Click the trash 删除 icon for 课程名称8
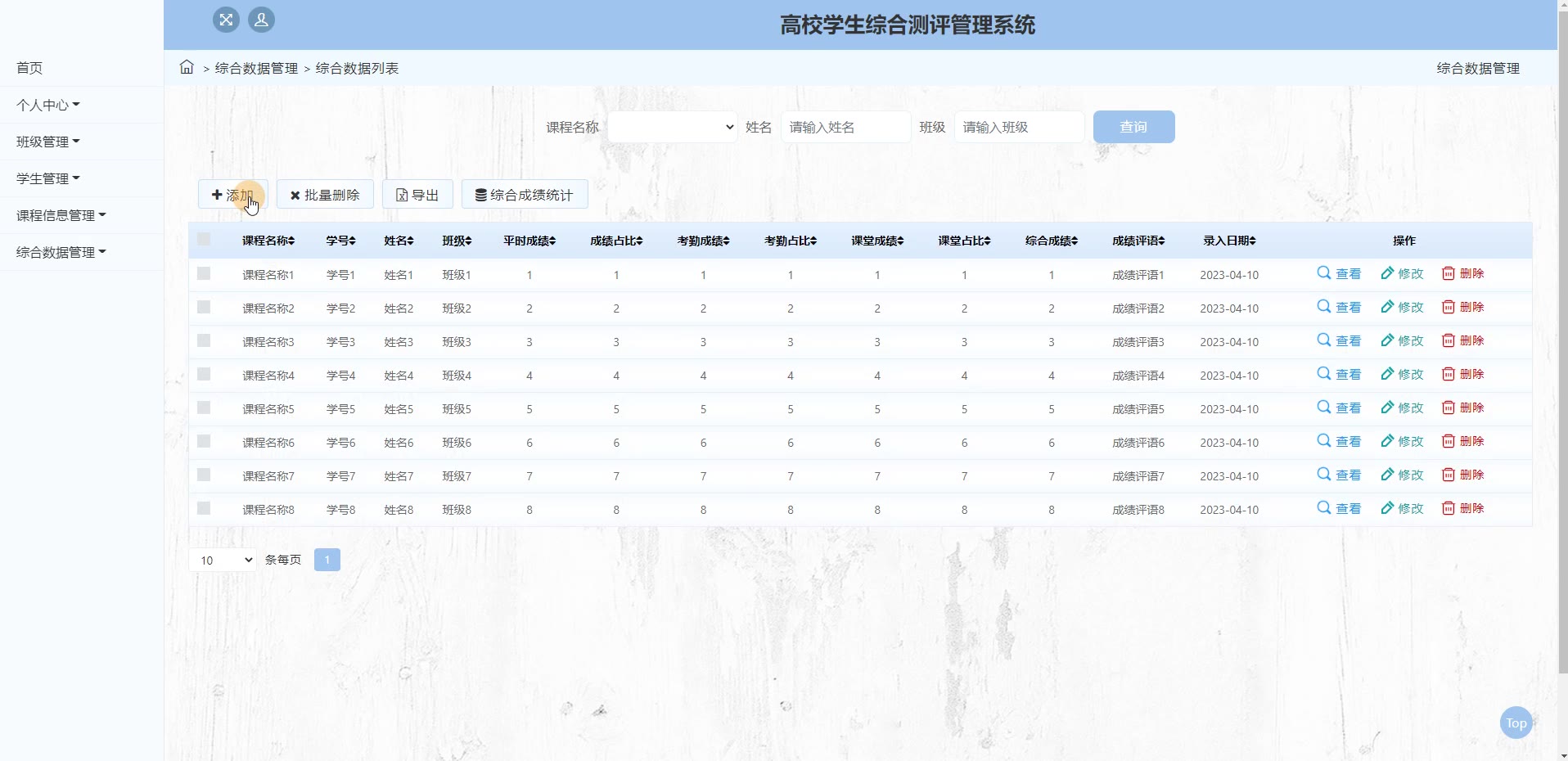Screen dimensions: 1568x761 click(1449, 508)
